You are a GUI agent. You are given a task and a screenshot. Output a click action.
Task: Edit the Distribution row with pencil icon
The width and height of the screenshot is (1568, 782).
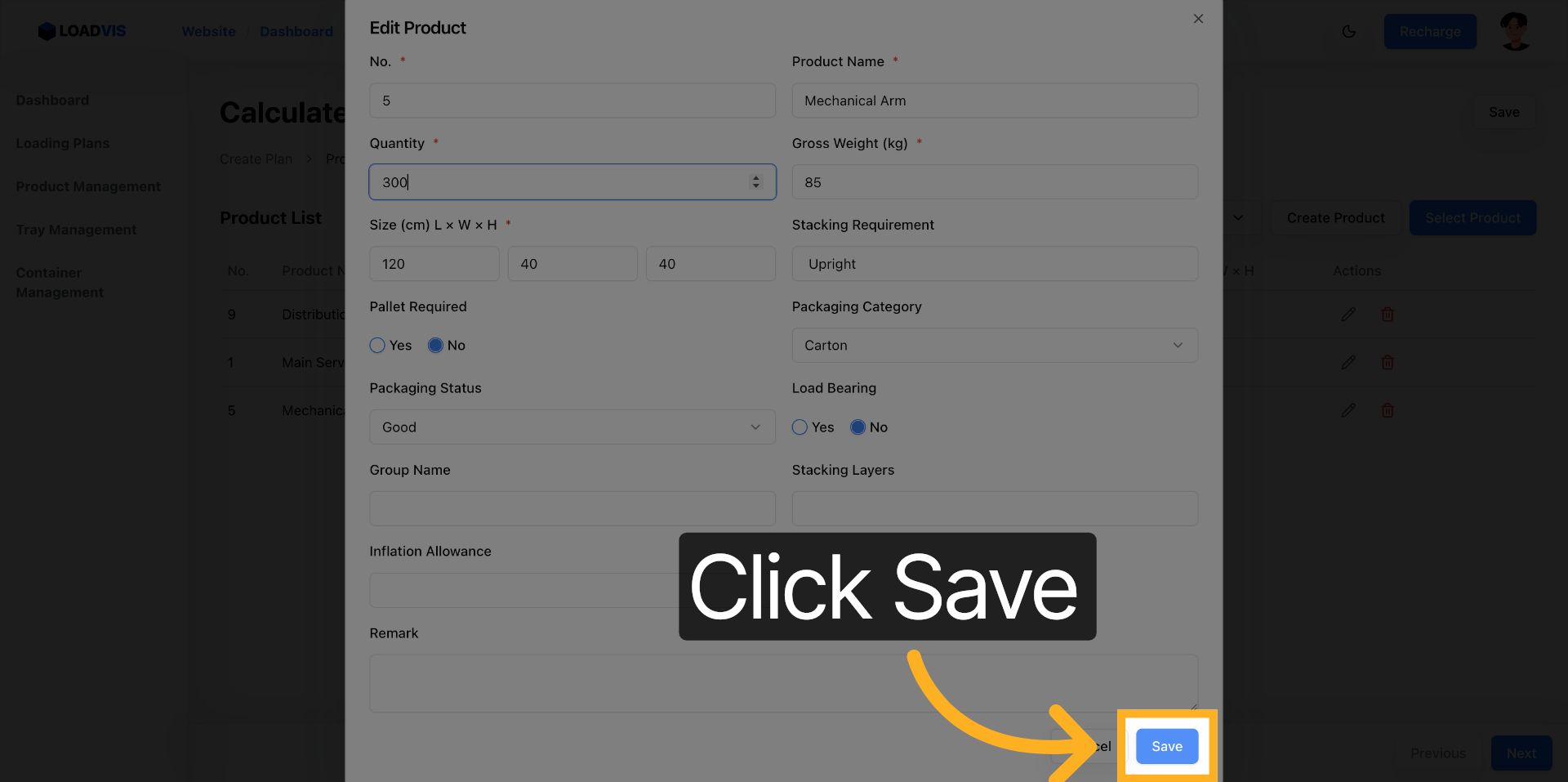(x=1348, y=314)
